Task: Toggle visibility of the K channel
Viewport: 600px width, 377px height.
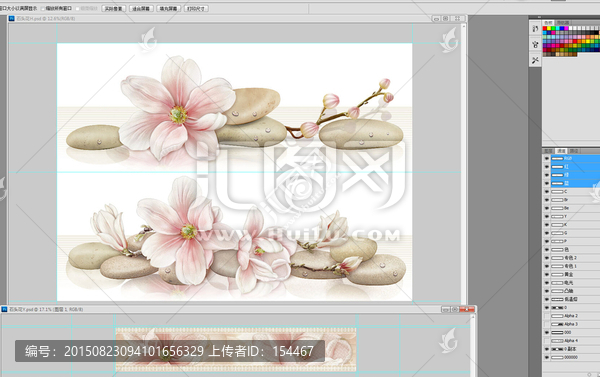Action: (546, 225)
